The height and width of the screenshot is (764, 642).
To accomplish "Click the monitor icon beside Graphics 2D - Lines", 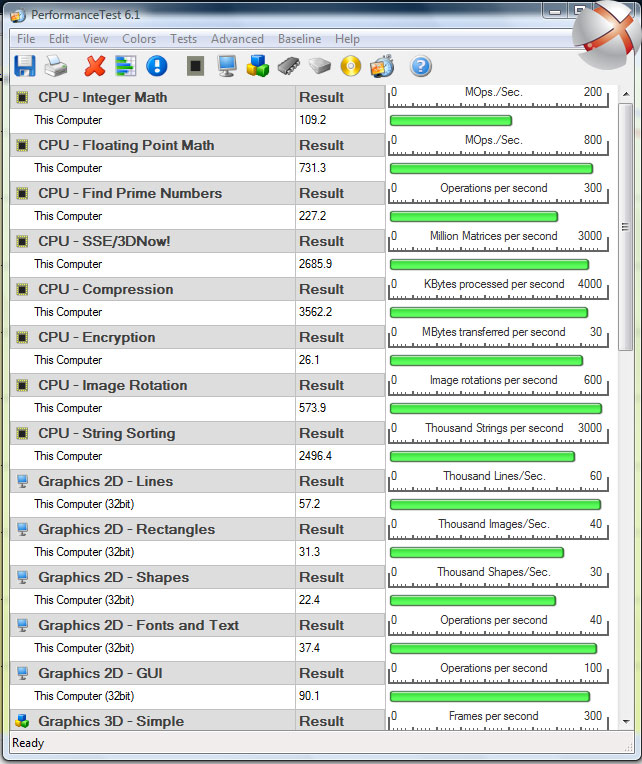I will pos(22,481).
